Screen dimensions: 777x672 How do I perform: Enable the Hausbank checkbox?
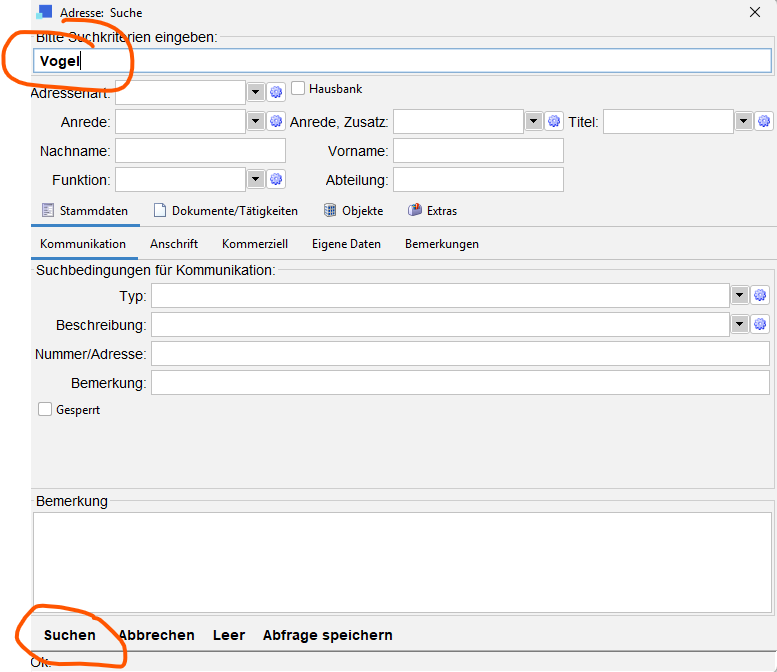(298, 89)
